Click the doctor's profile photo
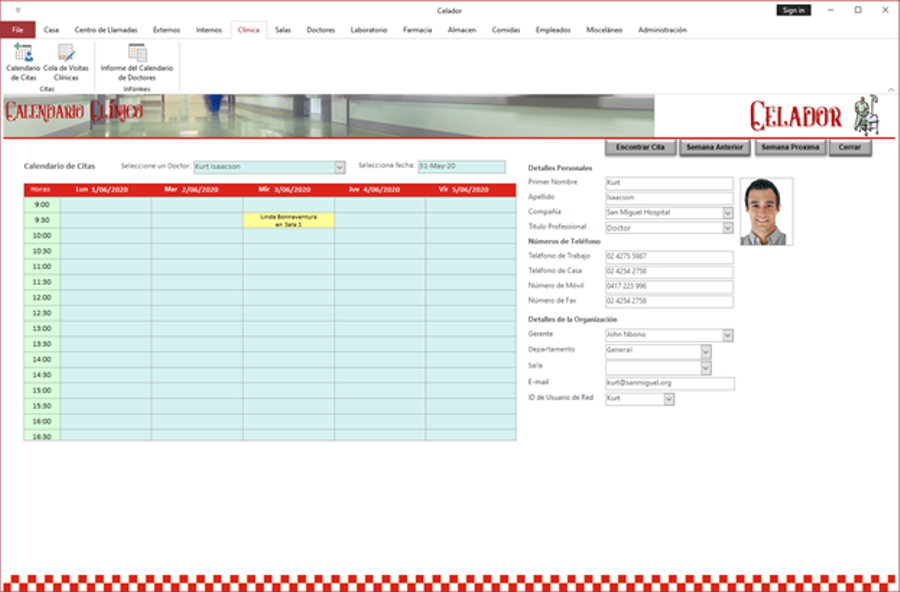900x592 pixels. [766, 210]
